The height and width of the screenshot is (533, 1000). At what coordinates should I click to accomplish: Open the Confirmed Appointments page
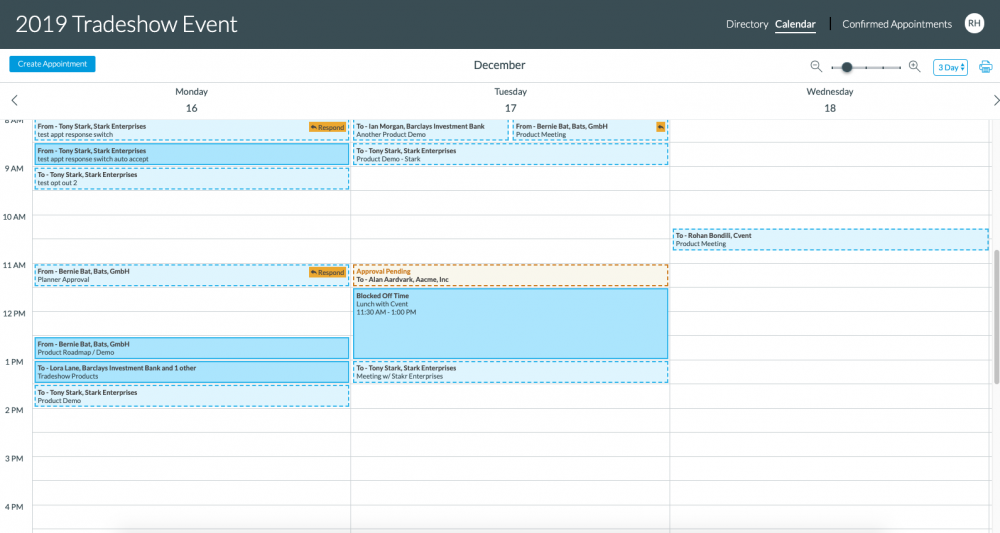coord(896,24)
